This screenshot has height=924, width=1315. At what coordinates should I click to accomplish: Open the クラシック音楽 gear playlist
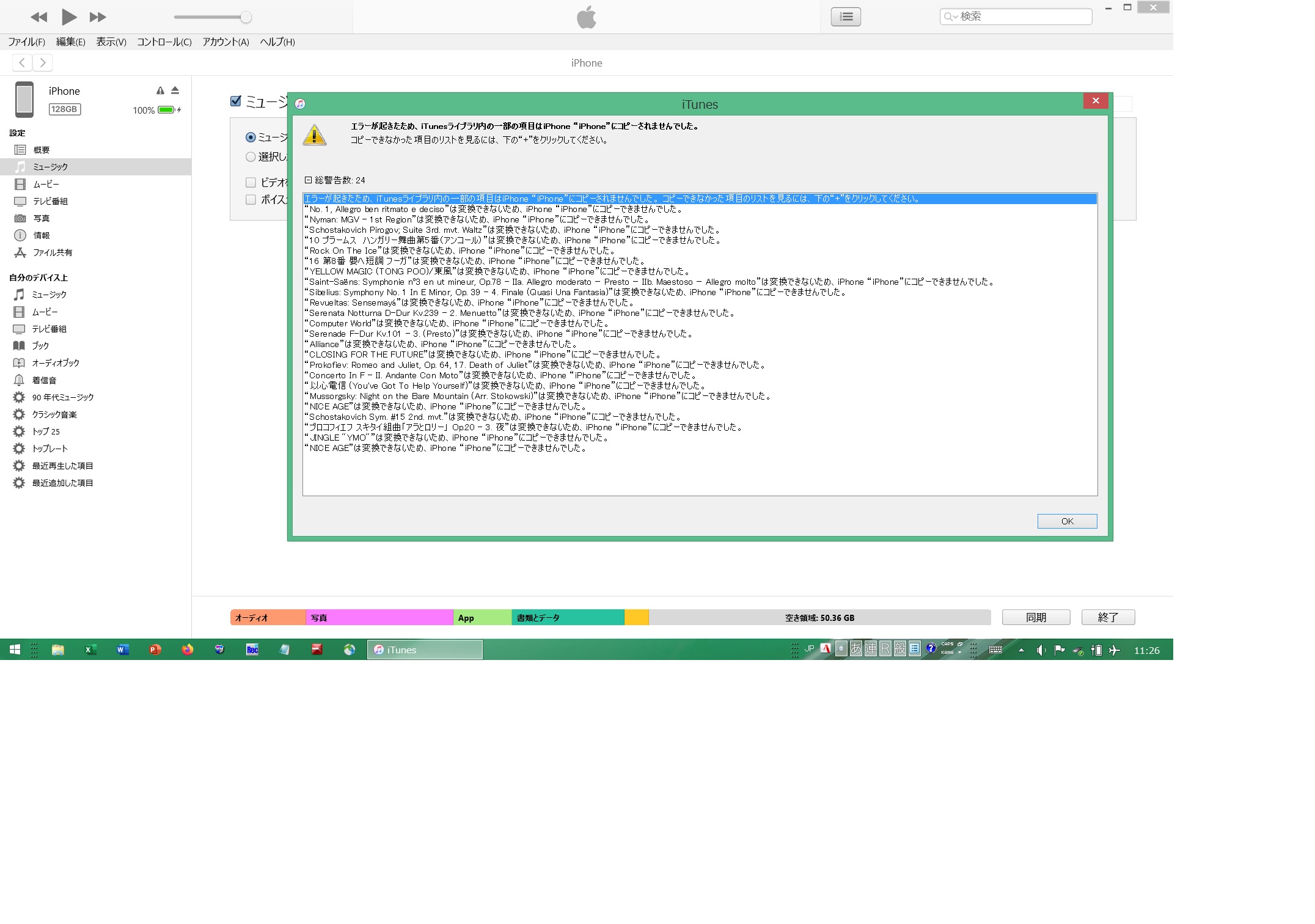pyautogui.click(x=54, y=414)
